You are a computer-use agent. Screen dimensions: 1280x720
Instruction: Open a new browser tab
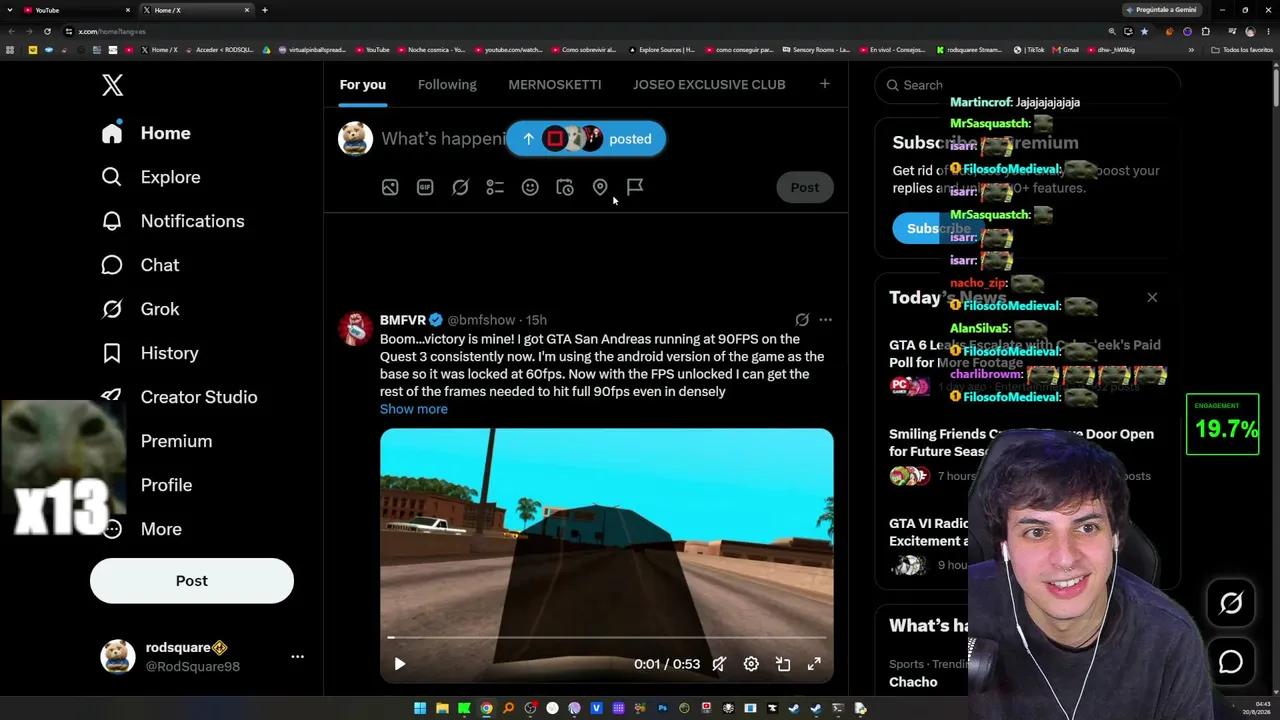pos(265,10)
